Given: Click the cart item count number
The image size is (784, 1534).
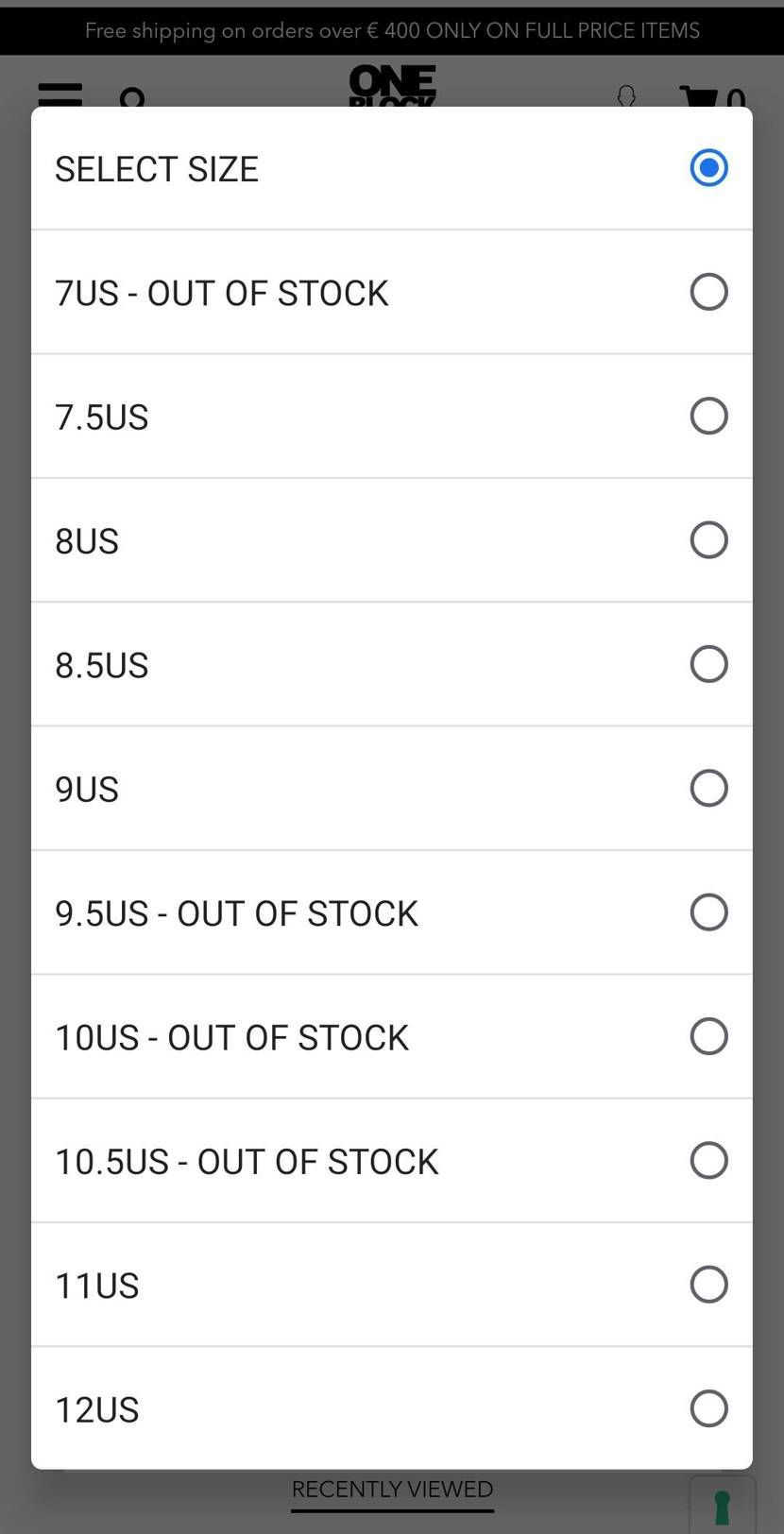Looking at the screenshot, I should click(737, 97).
